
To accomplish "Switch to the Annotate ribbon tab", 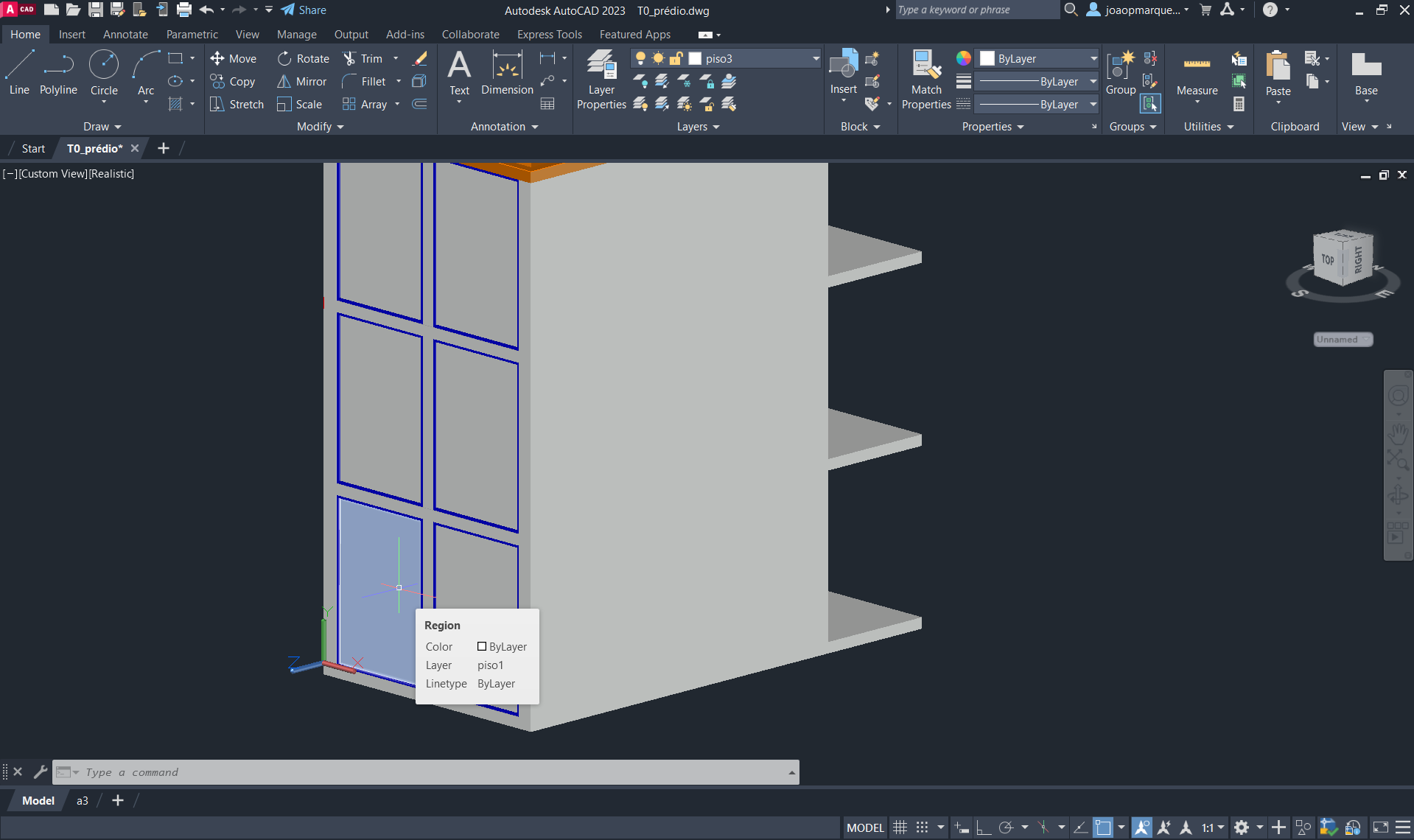I will pos(125,35).
